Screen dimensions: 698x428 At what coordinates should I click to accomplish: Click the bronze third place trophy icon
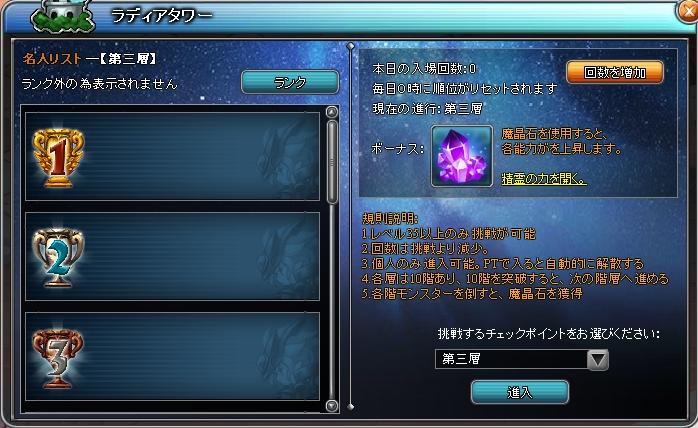tap(58, 359)
